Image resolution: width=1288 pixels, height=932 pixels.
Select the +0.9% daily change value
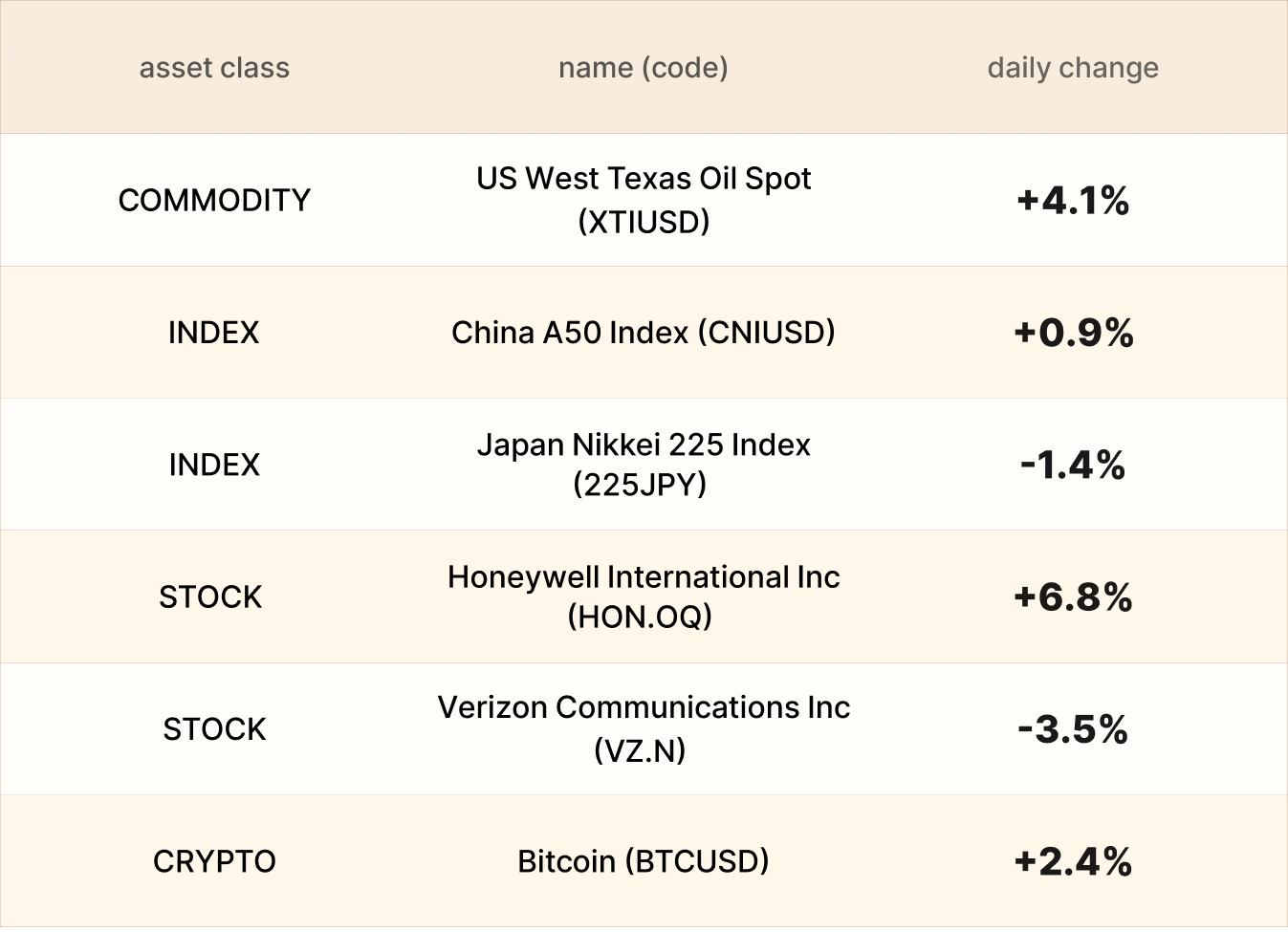pos(1073,333)
